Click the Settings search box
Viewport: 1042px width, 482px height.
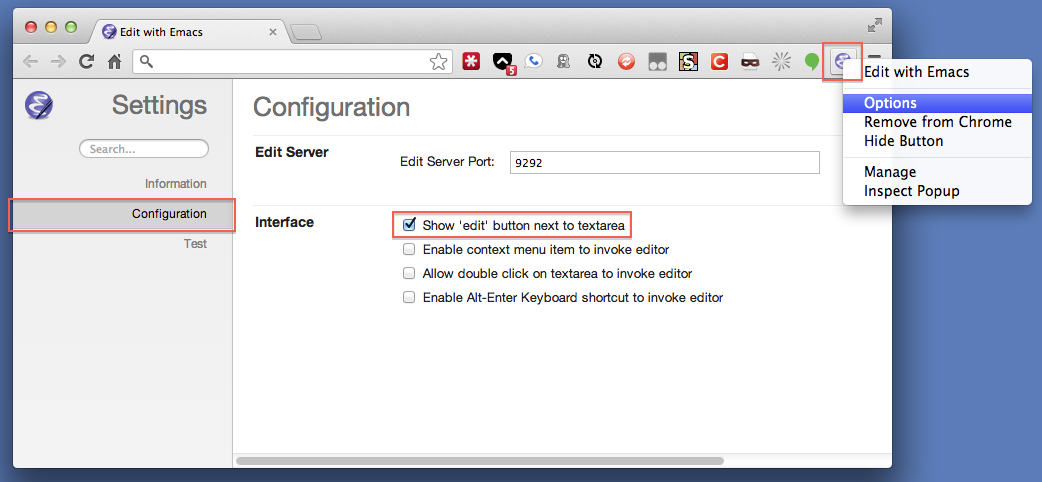click(x=144, y=149)
